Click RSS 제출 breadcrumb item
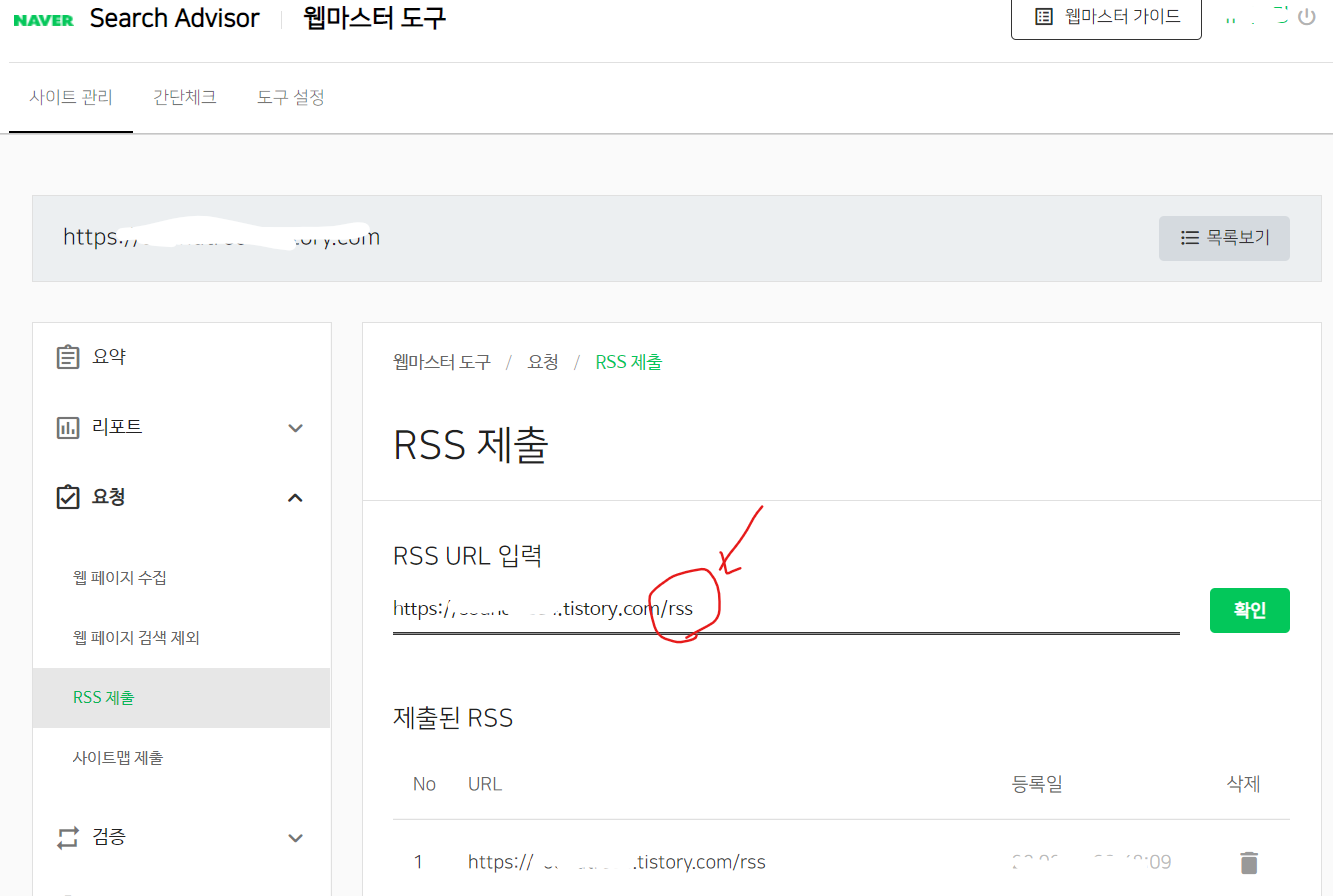This screenshot has width=1333, height=896. (x=628, y=362)
